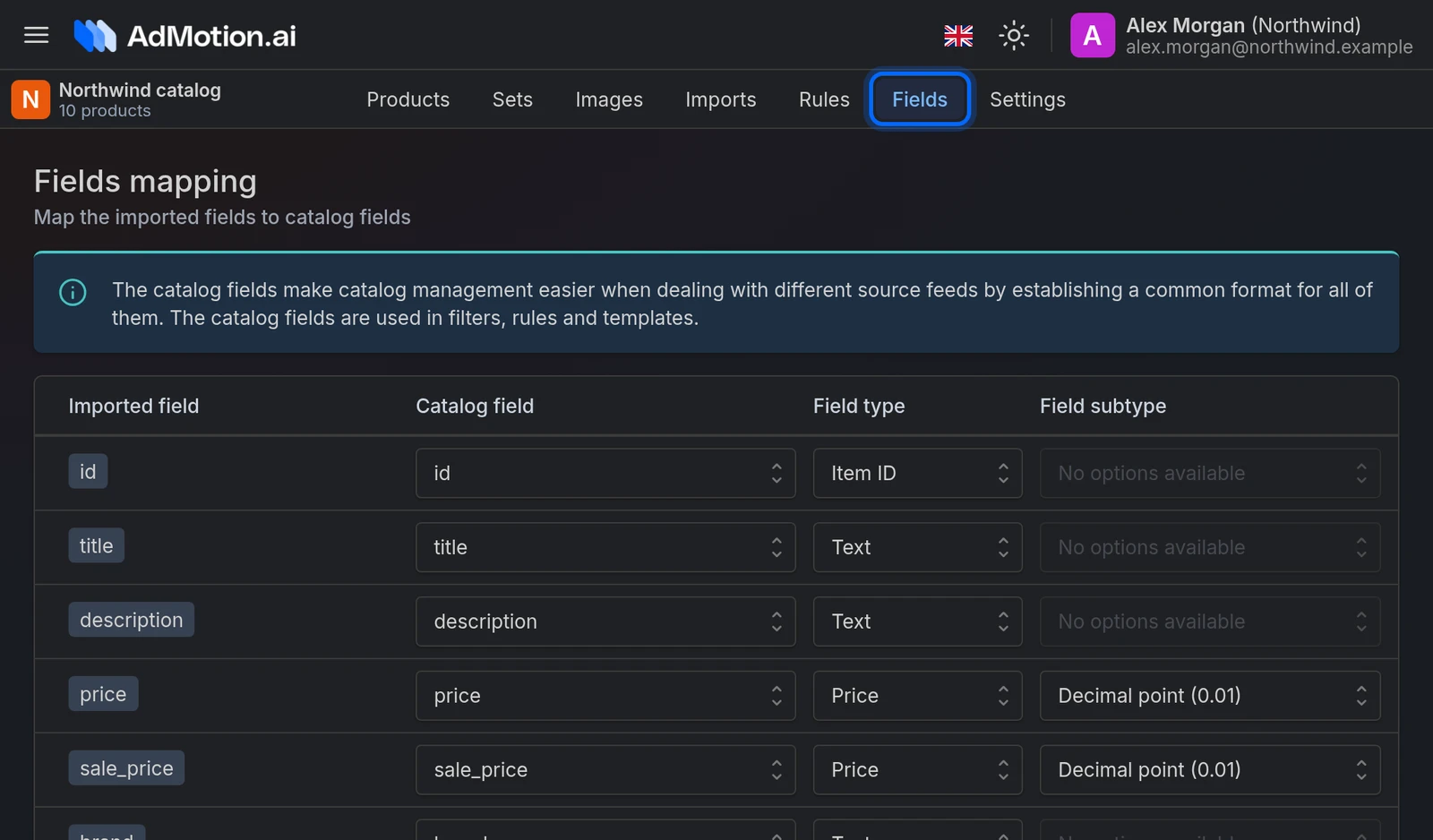This screenshot has height=840, width=1433.
Task: Open catalog field dropdown for id row
Action: pos(605,473)
